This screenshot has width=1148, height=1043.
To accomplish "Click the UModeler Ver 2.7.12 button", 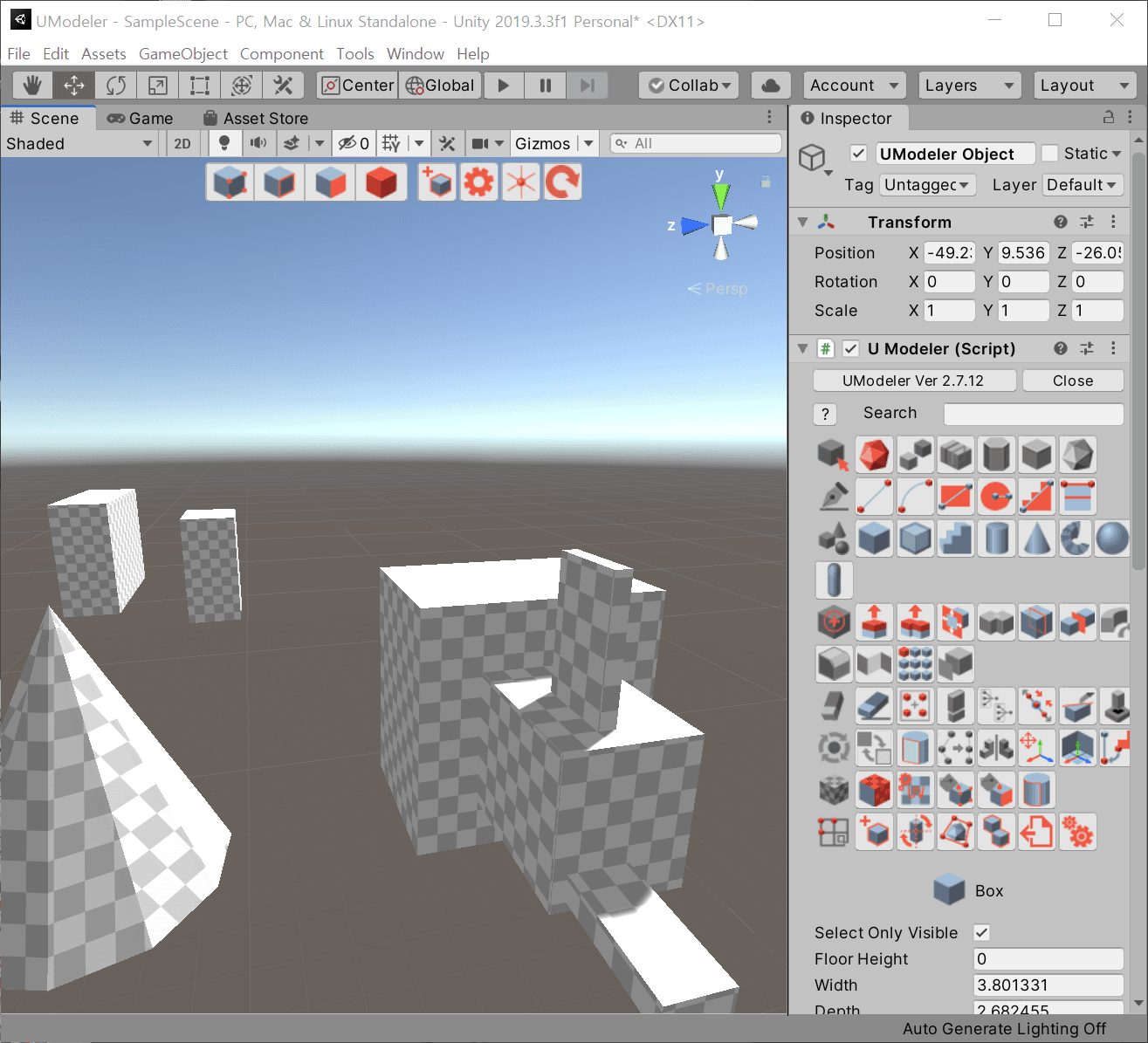I will [914, 381].
